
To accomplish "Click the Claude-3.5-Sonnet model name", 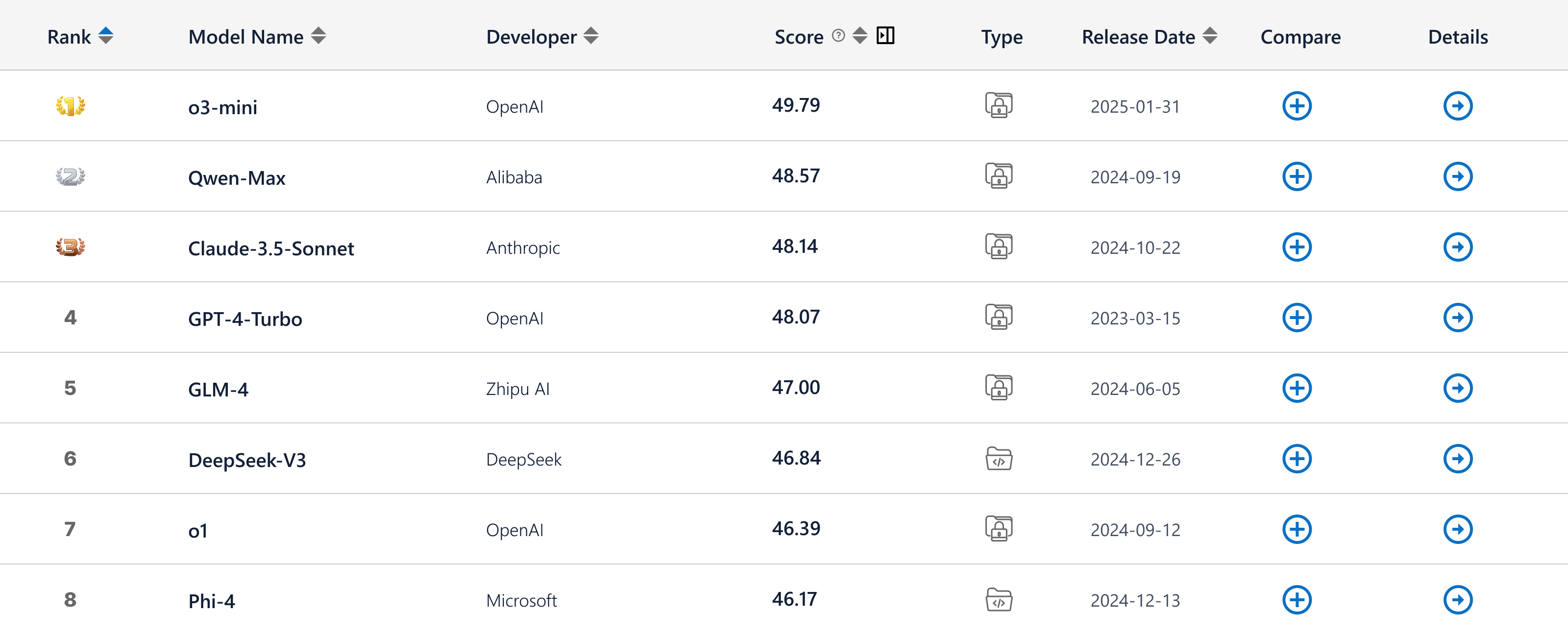I will (271, 249).
